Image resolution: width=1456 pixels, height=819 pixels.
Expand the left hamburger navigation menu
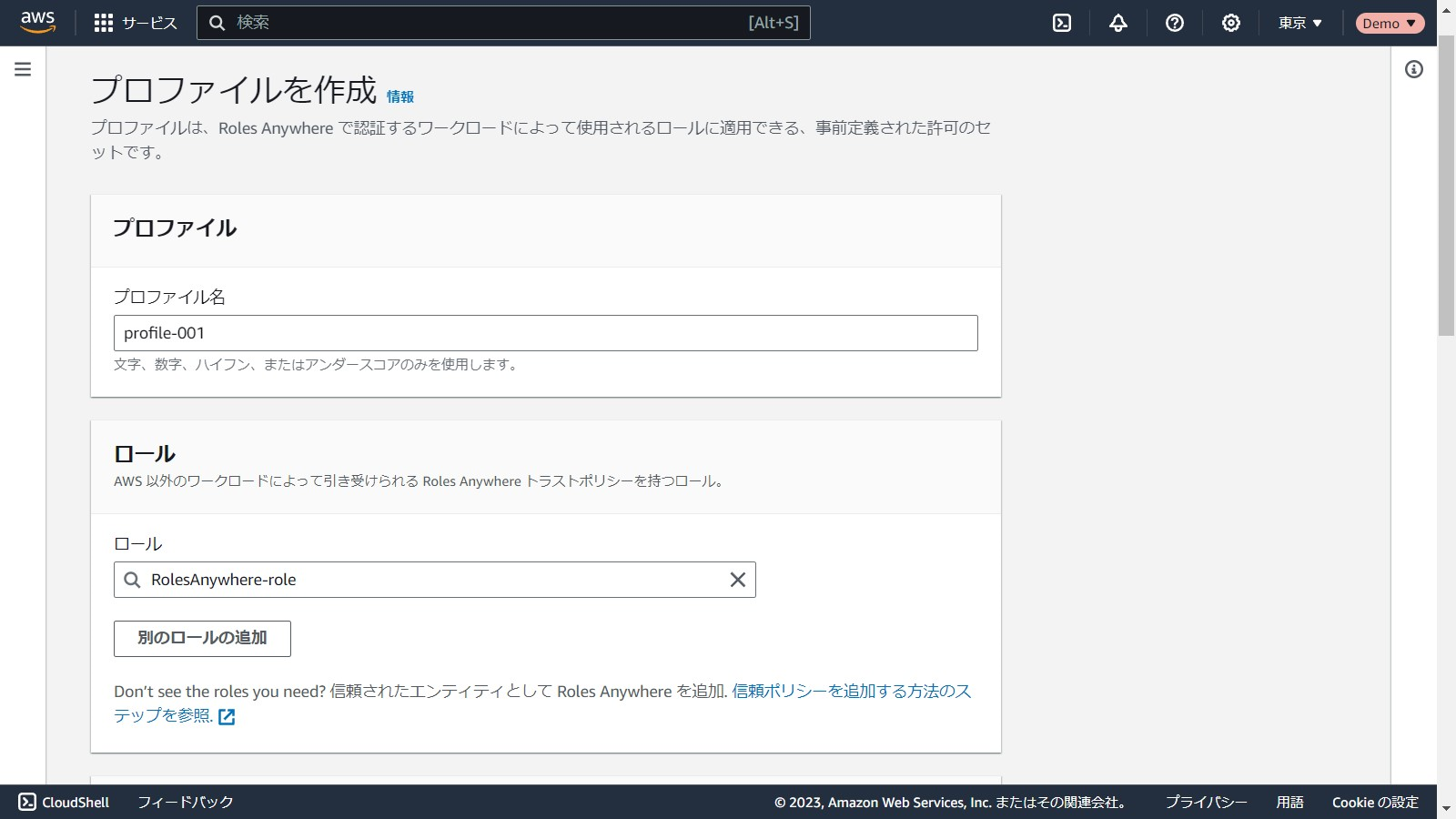pyautogui.click(x=23, y=69)
